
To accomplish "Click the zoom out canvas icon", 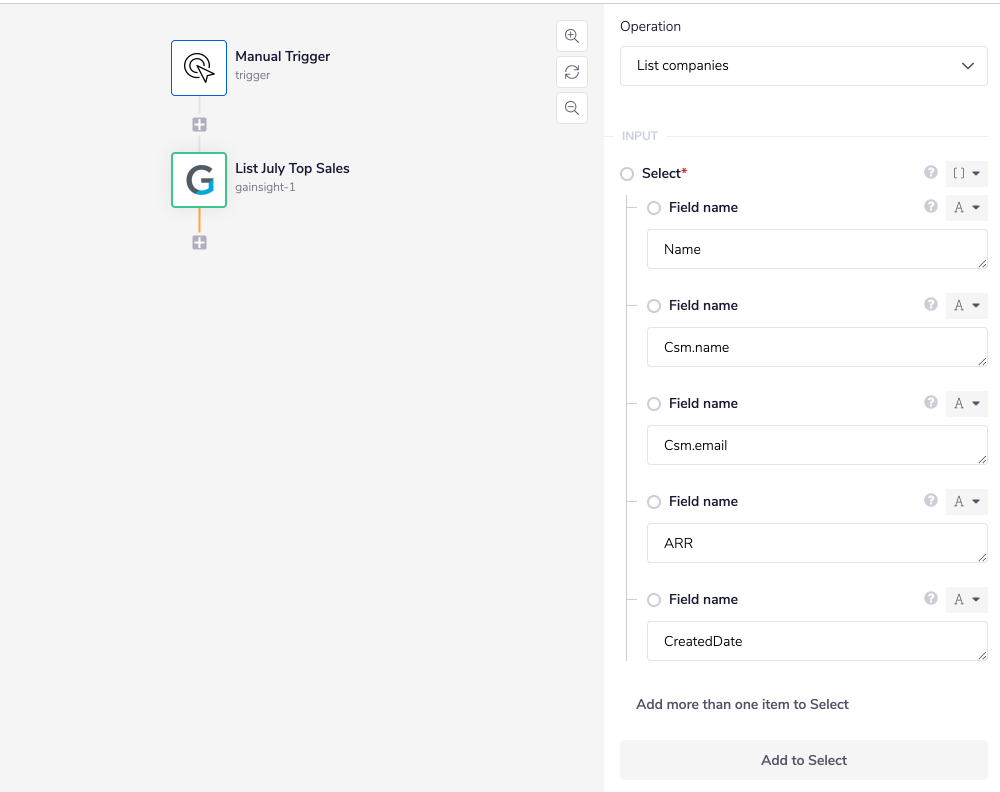I will (571, 108).
